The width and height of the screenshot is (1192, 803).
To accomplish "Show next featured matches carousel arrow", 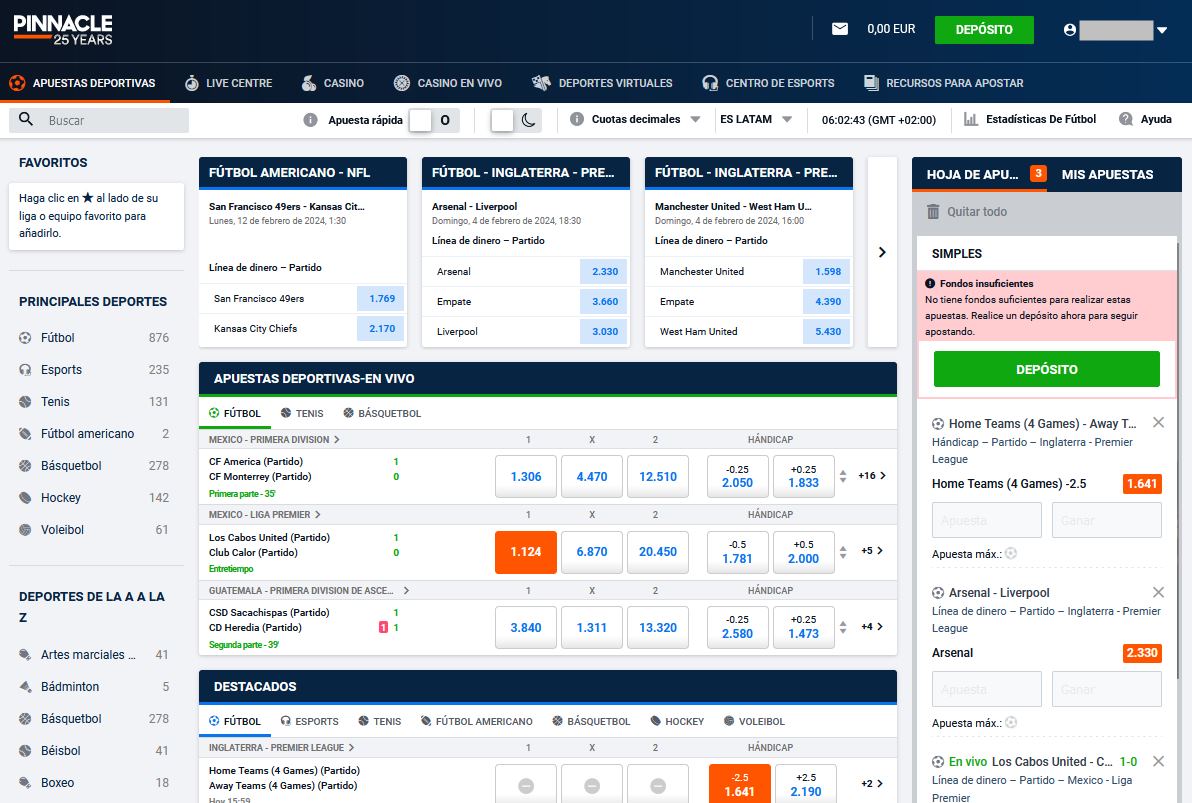I will pos(882,252).
